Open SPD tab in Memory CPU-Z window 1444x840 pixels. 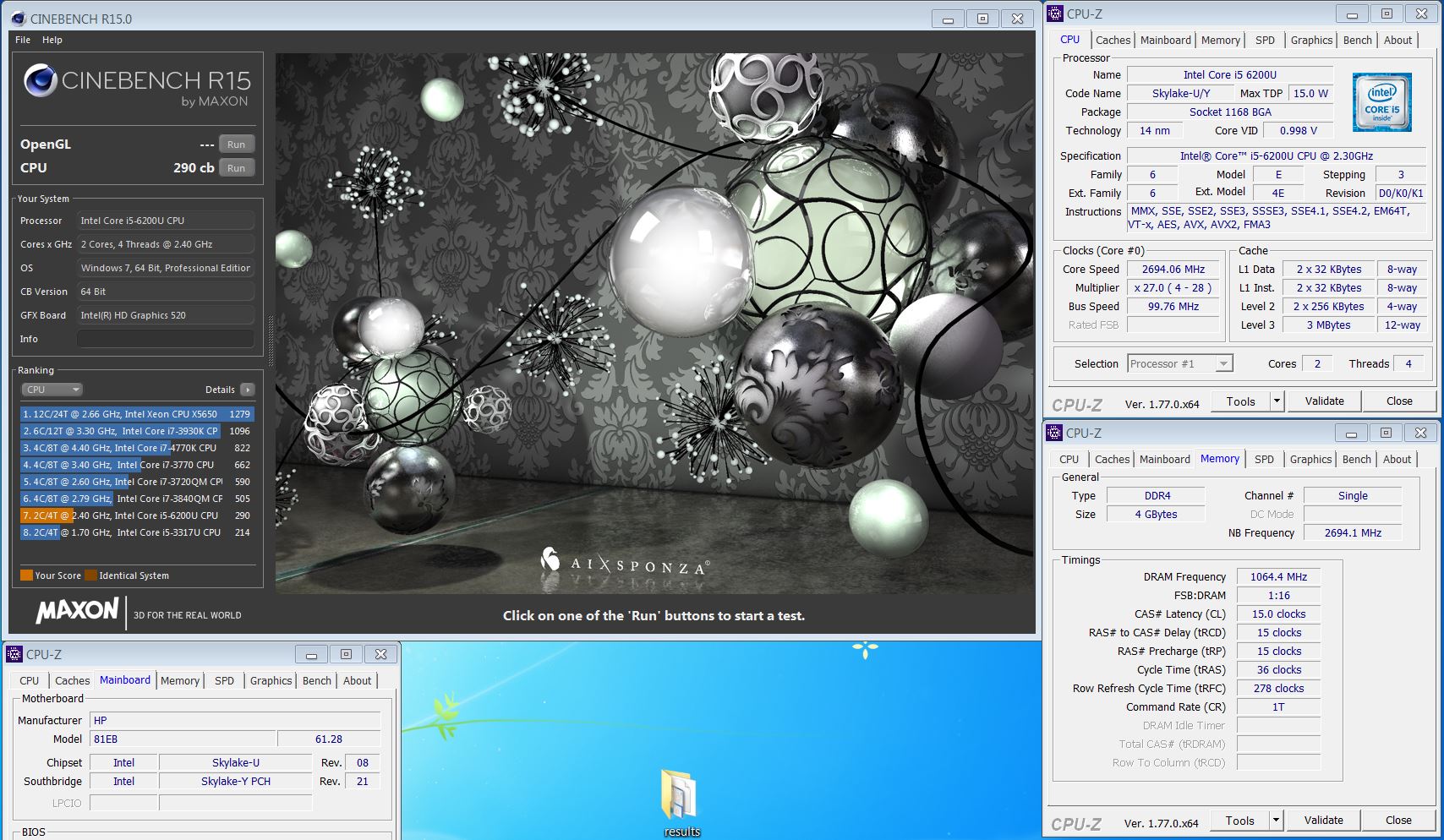[1264, 459]
